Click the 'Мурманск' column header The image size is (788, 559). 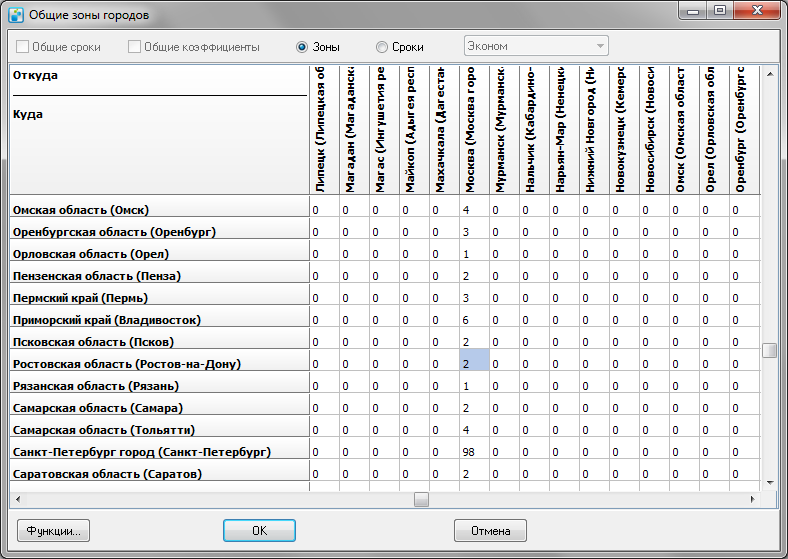coord(505,130)
